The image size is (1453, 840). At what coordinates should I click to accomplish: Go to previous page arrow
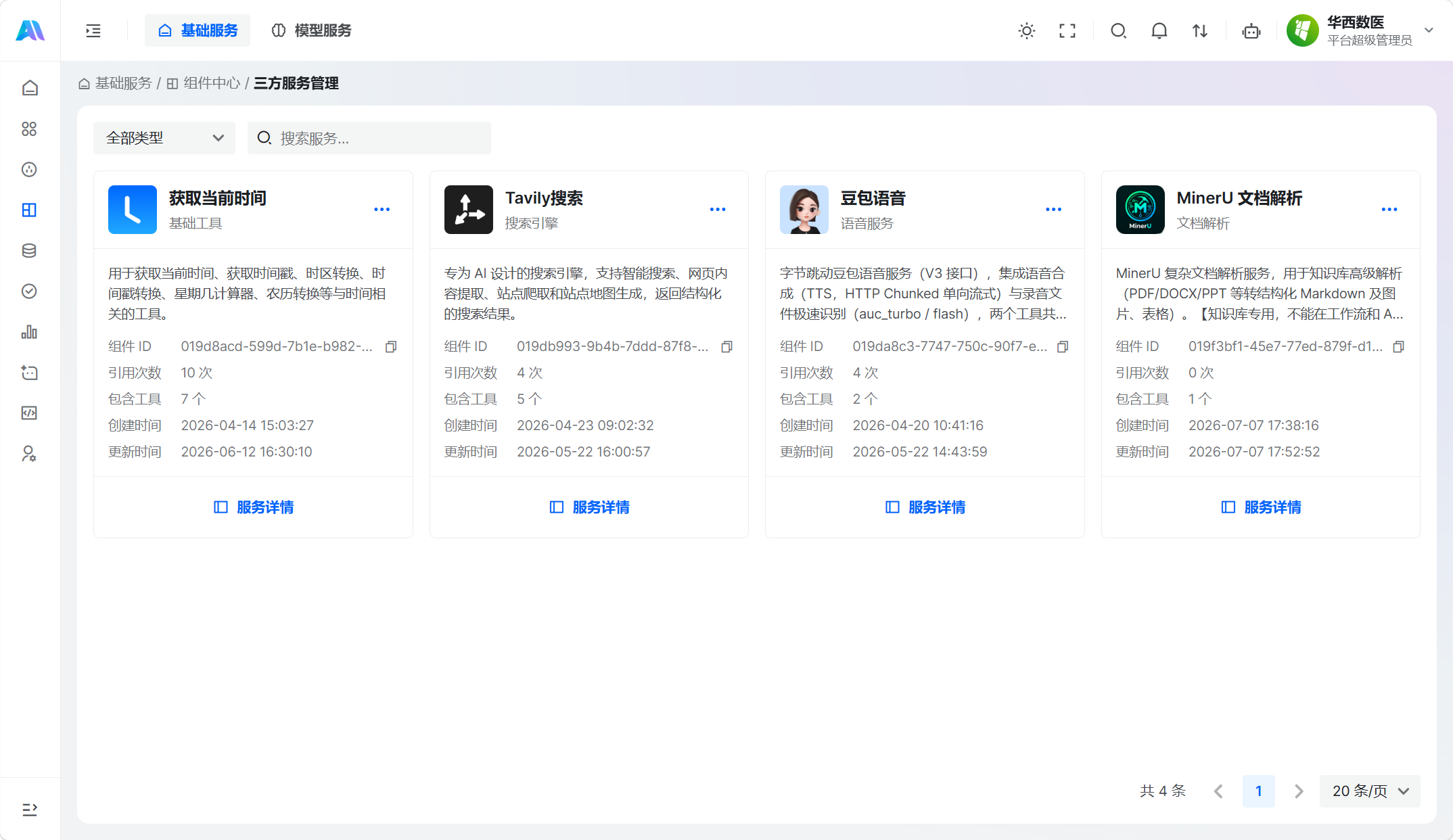(1218, 791)
